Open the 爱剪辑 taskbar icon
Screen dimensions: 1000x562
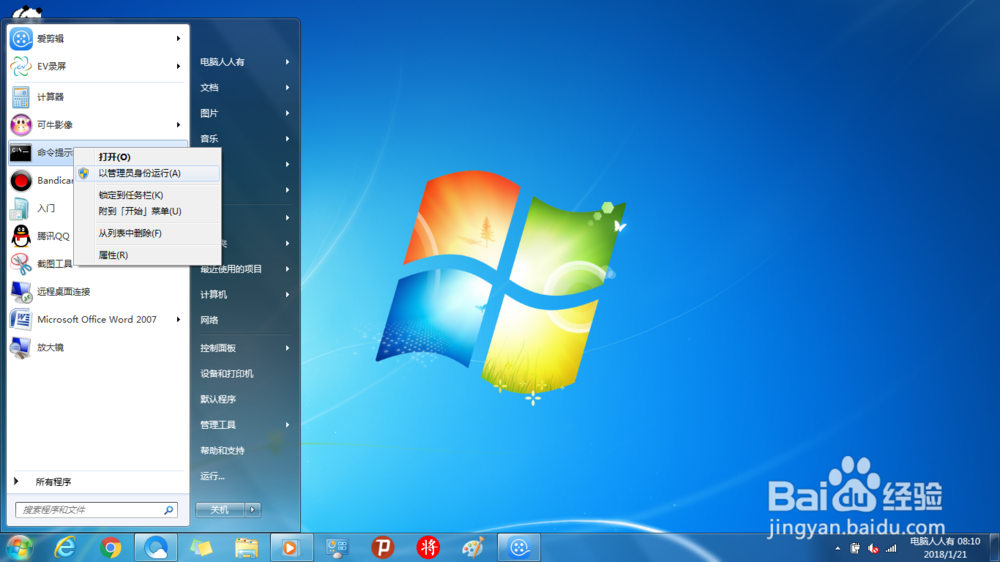pos(518,547)
